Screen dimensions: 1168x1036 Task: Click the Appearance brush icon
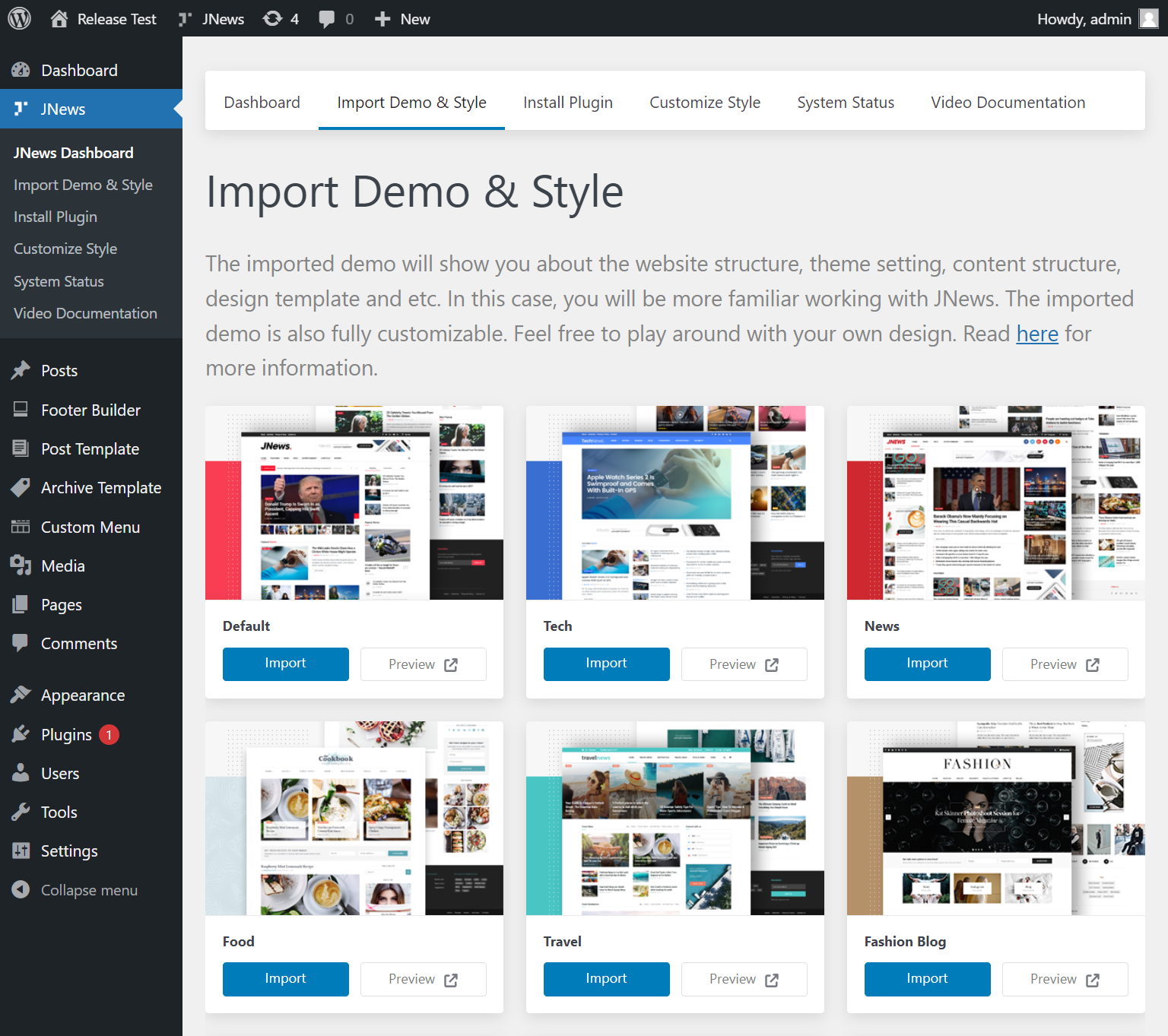21,695
